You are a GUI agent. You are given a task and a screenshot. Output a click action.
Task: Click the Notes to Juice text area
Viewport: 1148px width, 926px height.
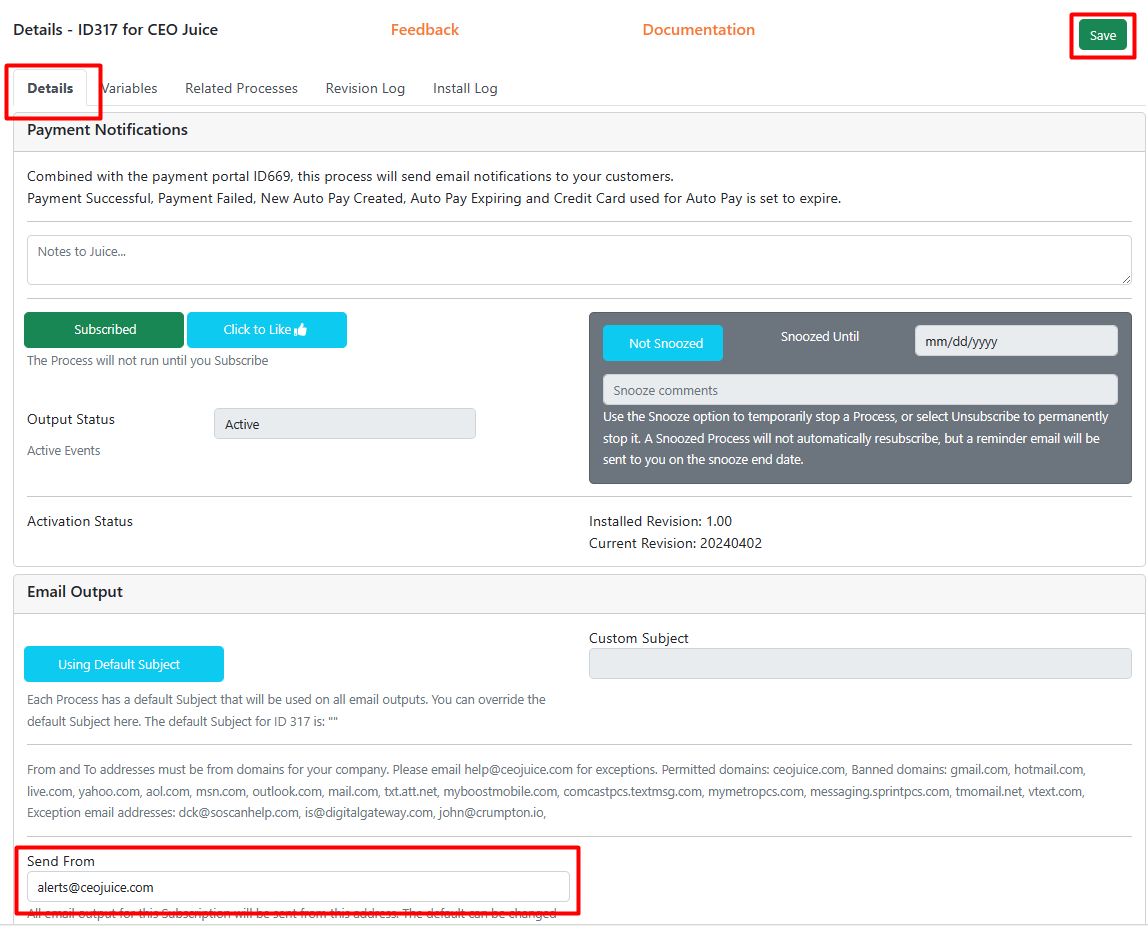click(579, 260)
